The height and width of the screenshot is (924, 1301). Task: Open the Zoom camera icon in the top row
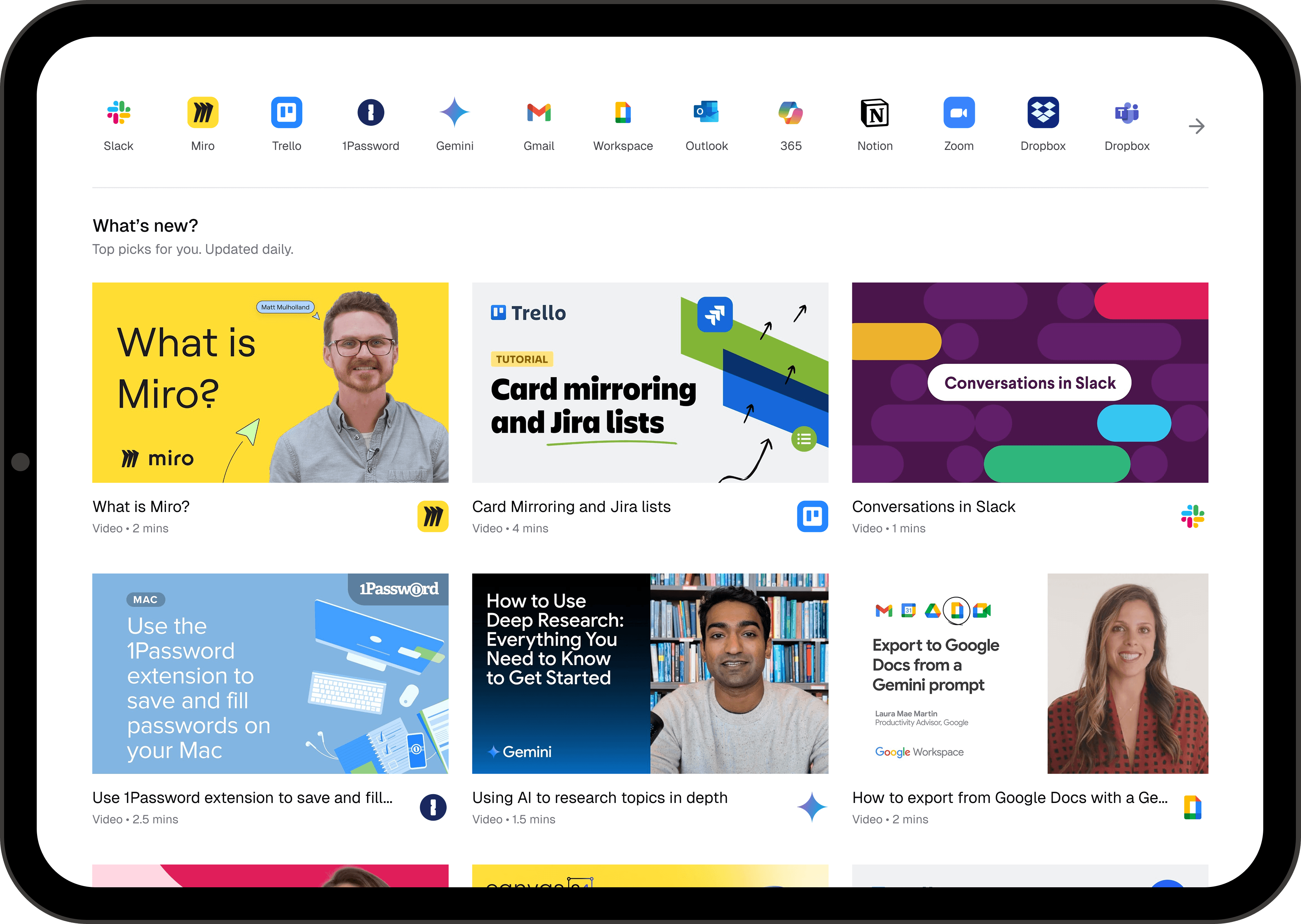pyautogui.click(x=959, y=112)
